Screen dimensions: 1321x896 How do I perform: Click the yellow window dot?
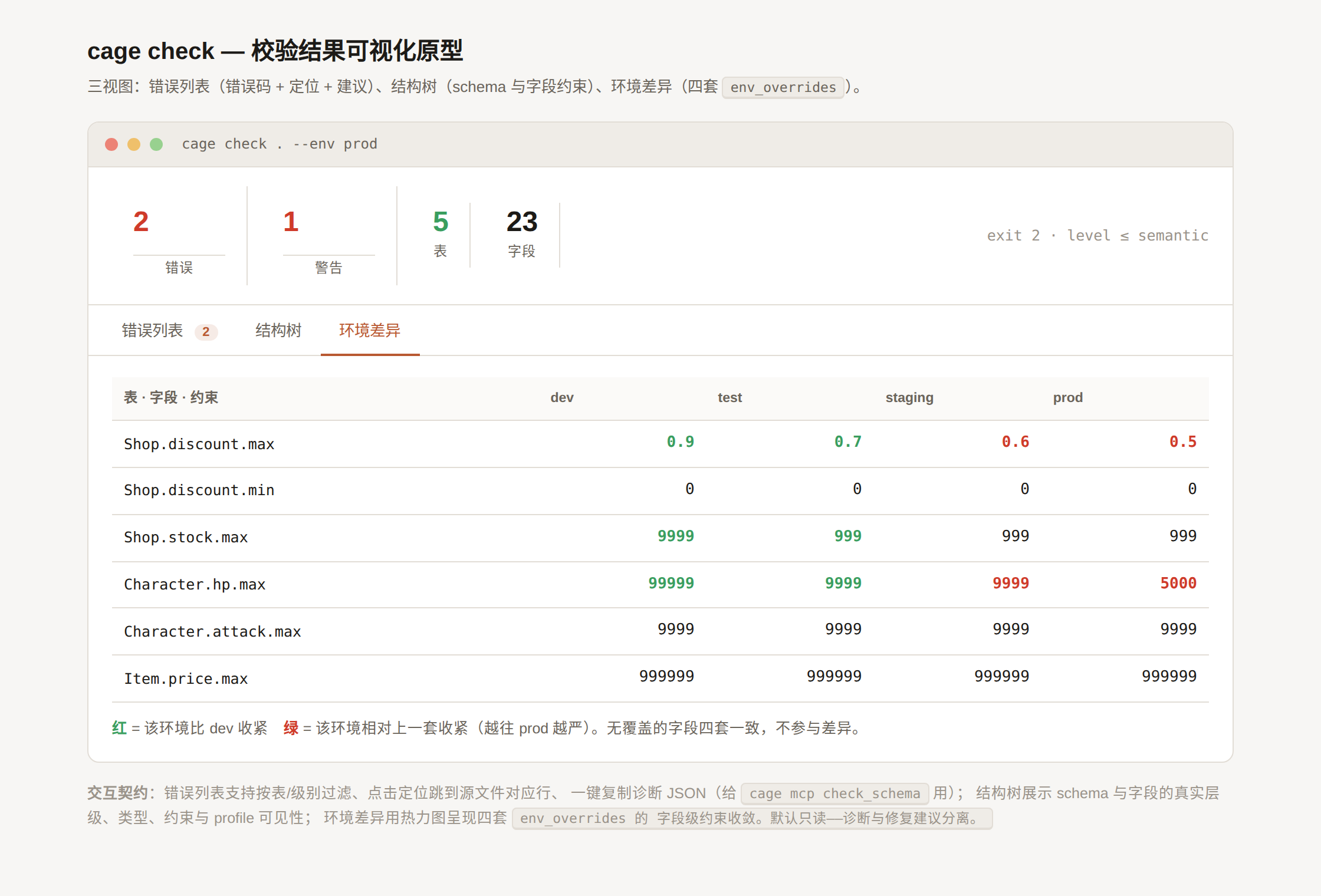tap(134, 144)
